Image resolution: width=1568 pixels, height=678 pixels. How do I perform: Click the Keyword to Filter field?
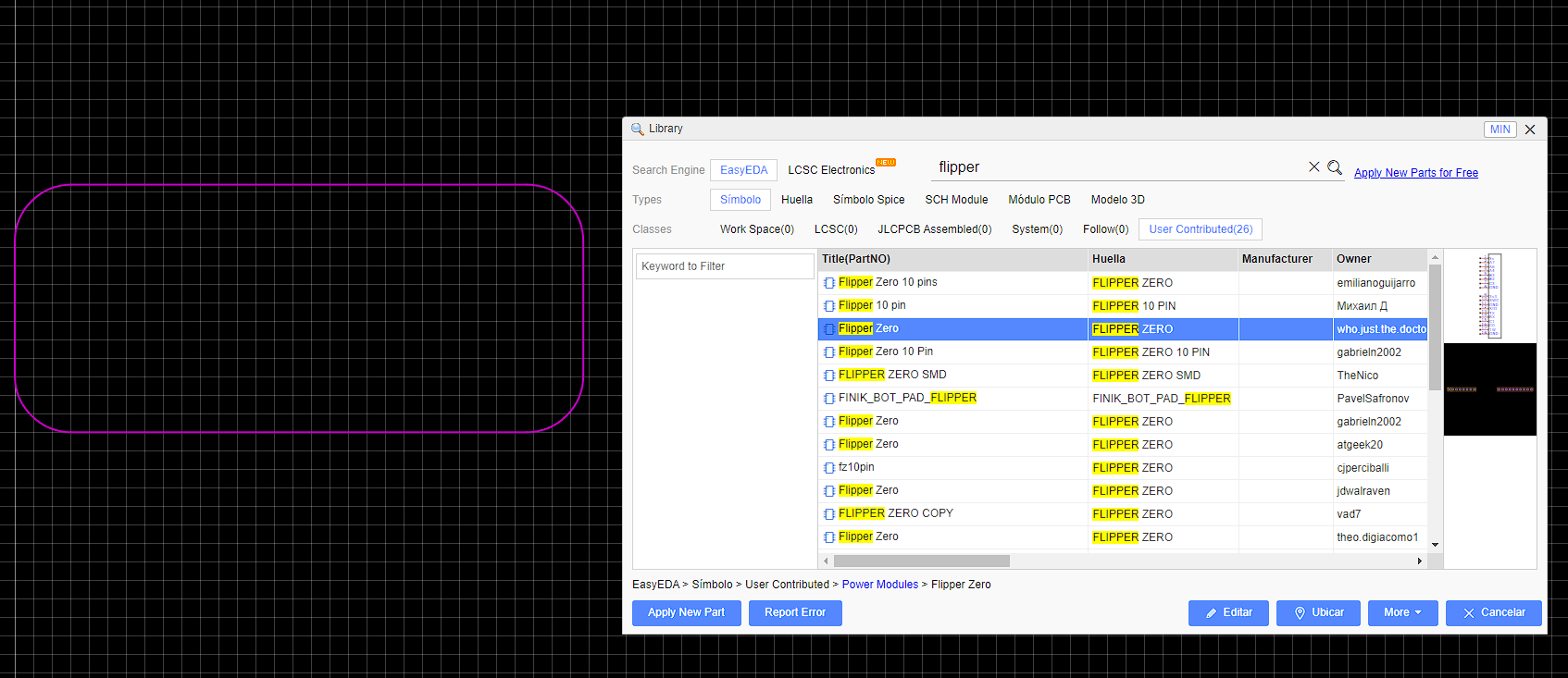pyautogui.click(x=724, y=266)
